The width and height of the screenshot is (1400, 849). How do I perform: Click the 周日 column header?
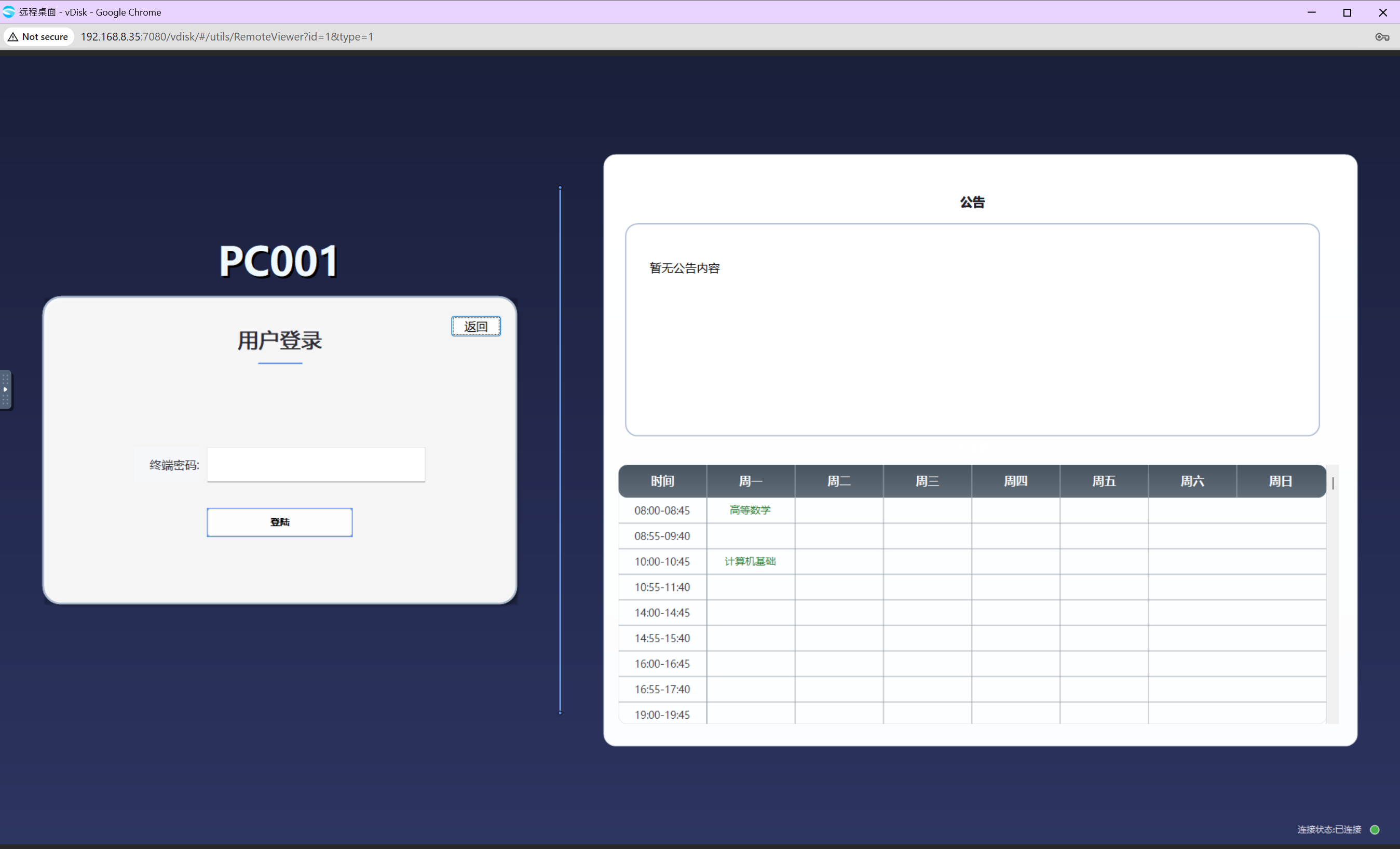1280,481
